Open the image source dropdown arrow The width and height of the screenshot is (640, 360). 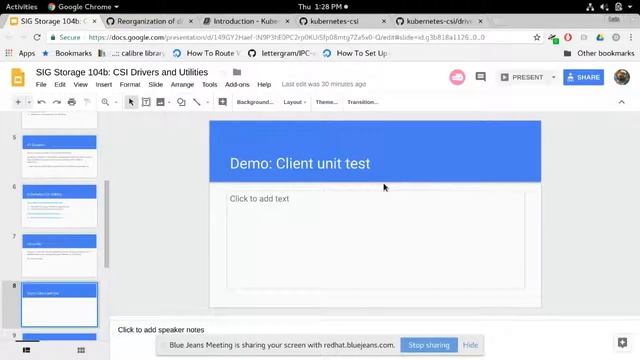tap(169, 102)
